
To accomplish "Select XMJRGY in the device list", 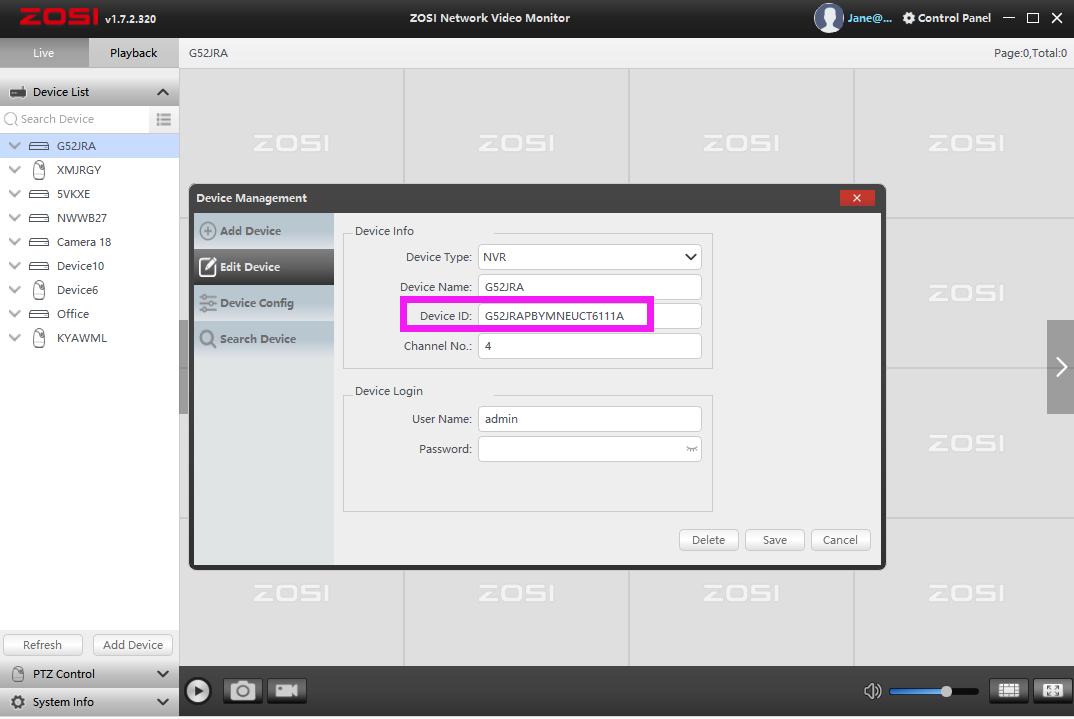I will tap(89, 170).
